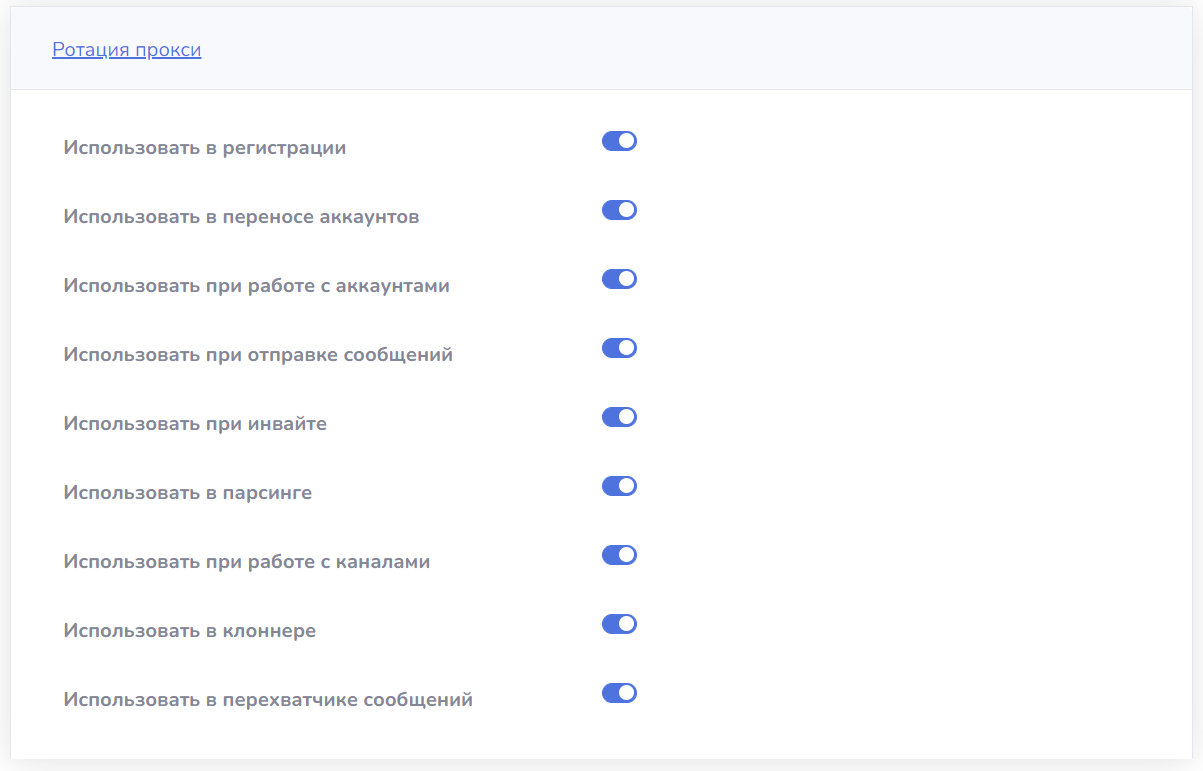The image size is (1203, 771).
Task: Click the Использовать при отправке сообщений label
Action: [x=258, y=355]
